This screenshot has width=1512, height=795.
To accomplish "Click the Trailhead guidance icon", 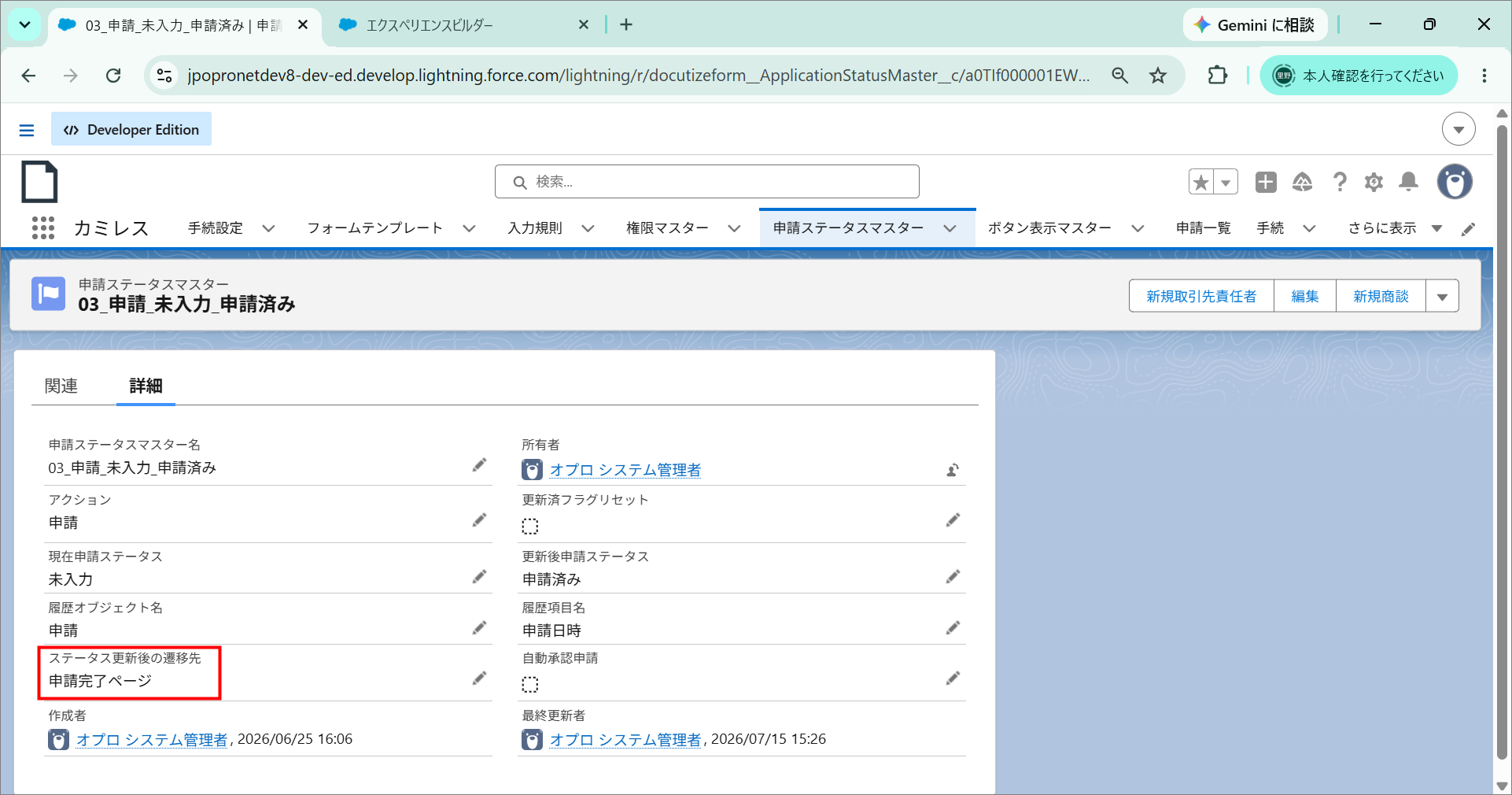I will coord(1303,183).
